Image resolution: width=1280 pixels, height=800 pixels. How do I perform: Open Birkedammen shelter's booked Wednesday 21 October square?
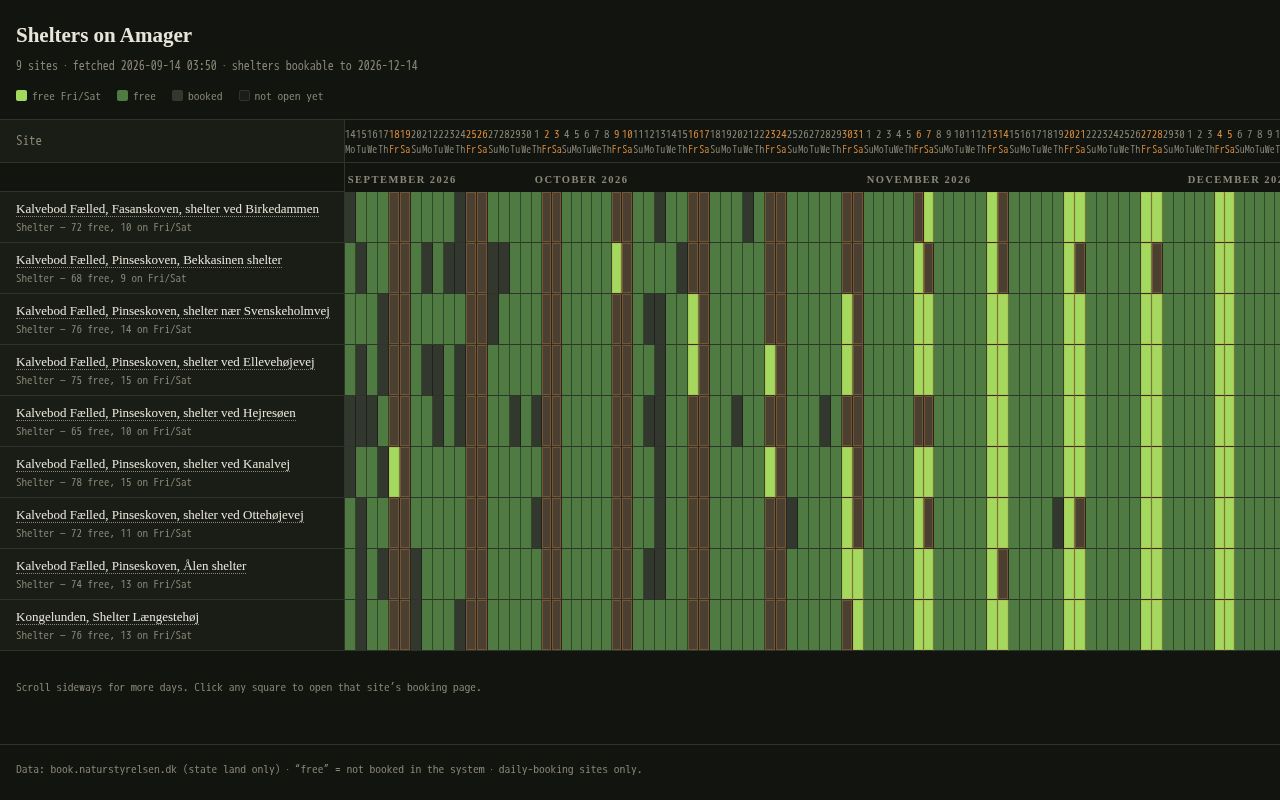pyautogui.click(x=748, y=217)
